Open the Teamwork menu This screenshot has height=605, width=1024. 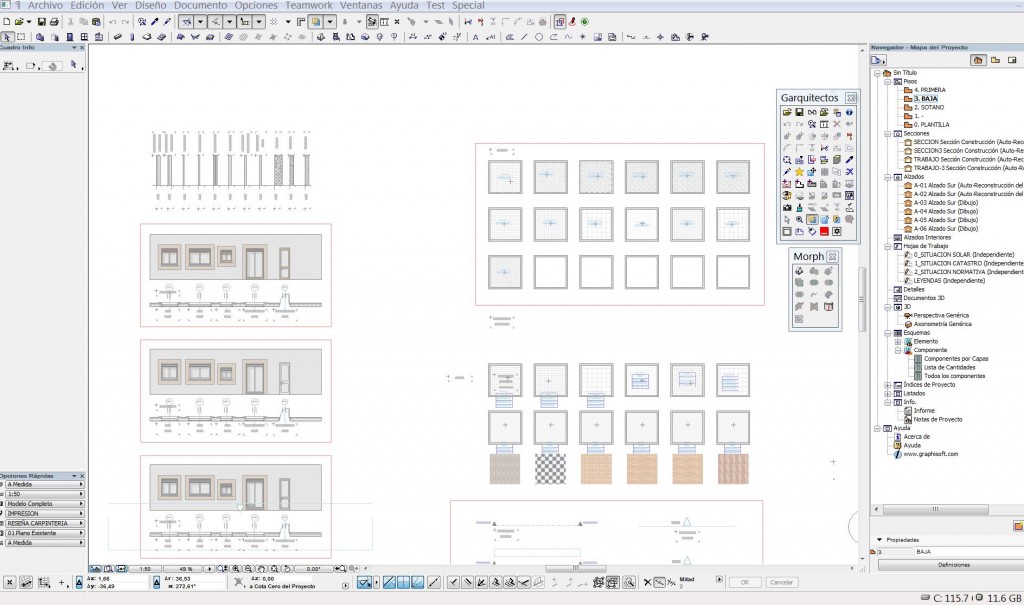point(309,5)
